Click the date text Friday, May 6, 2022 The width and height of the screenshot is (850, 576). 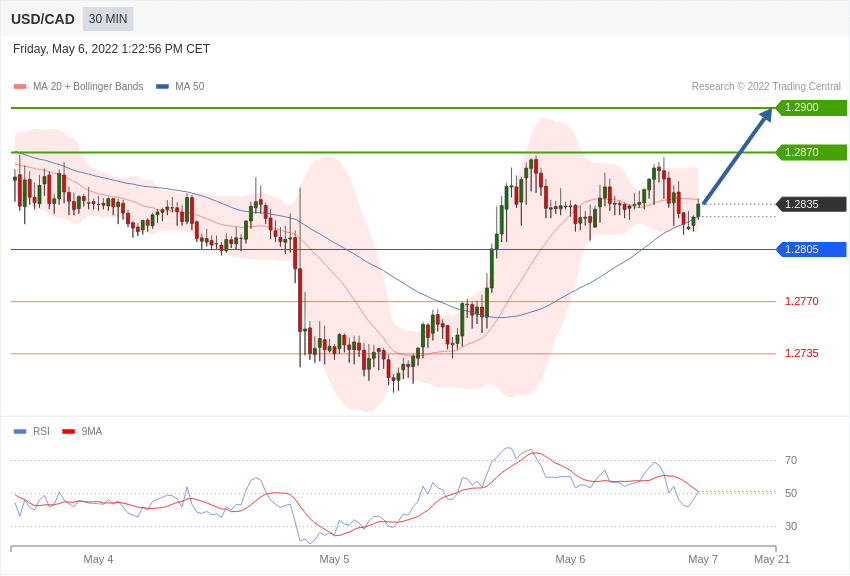(x=65, y=49)
